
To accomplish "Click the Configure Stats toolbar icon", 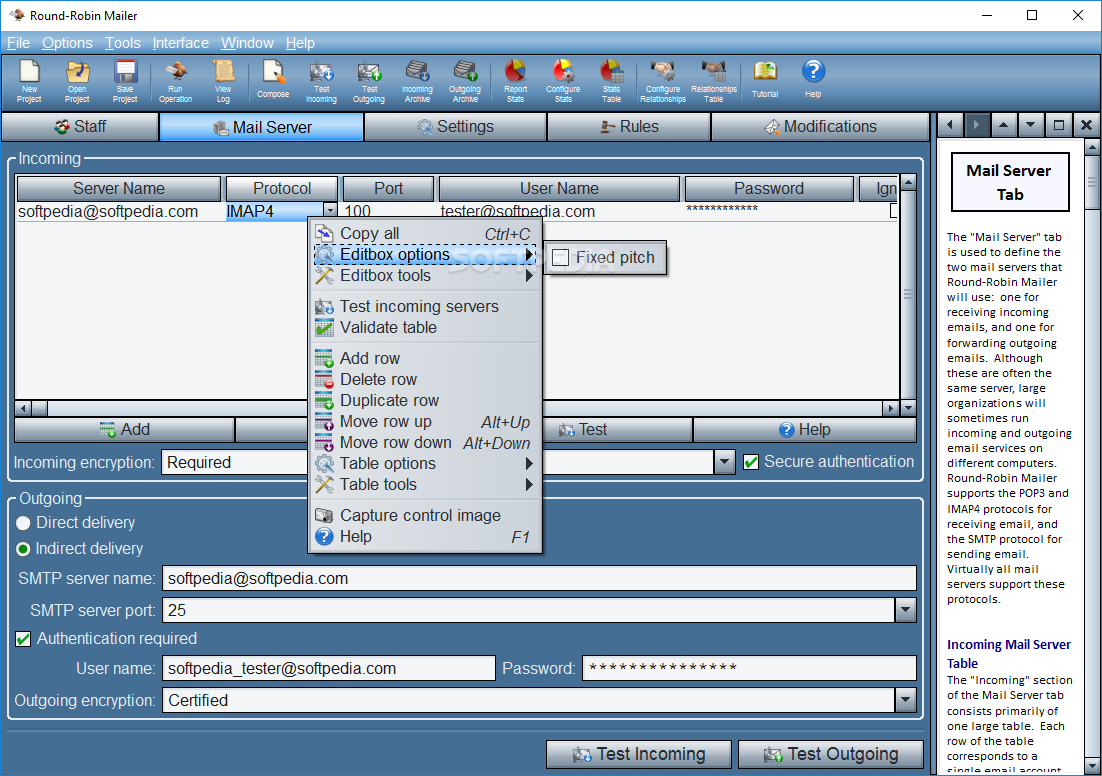I will (563, 82).
